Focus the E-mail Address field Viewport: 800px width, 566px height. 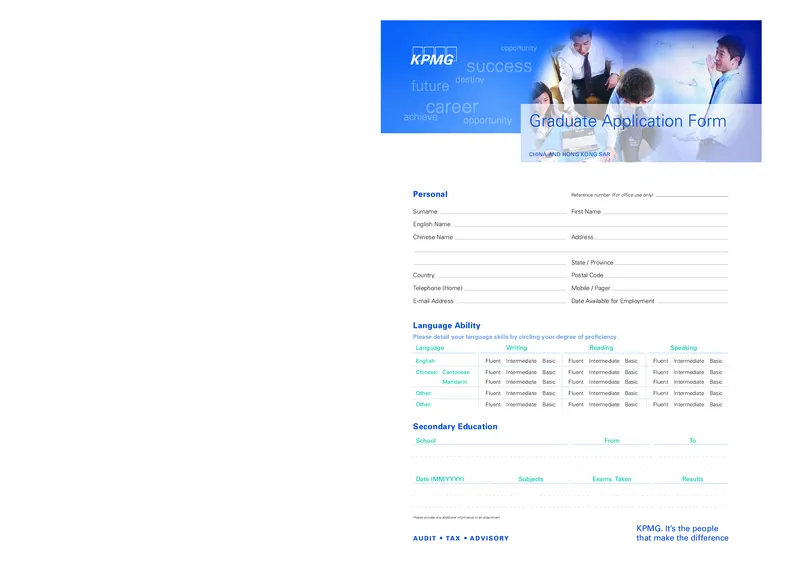(511, 301)
